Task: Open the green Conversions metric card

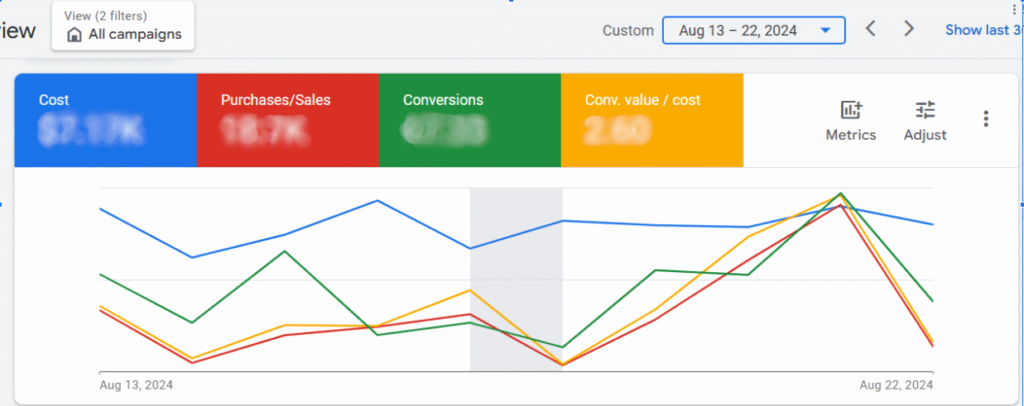Action: point(469,119)
